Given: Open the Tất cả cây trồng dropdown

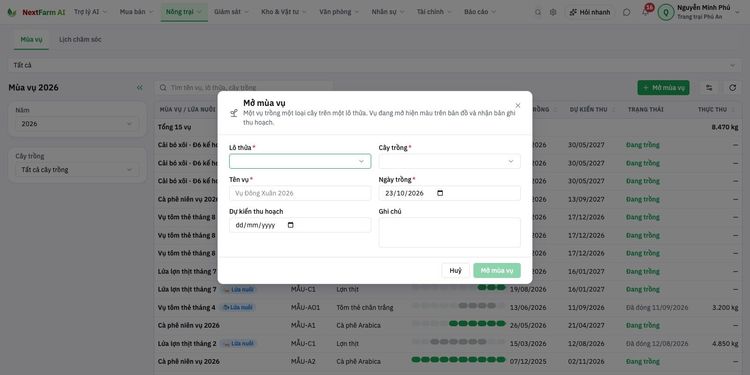Looking at the screenshot, I should click(77, 170).
